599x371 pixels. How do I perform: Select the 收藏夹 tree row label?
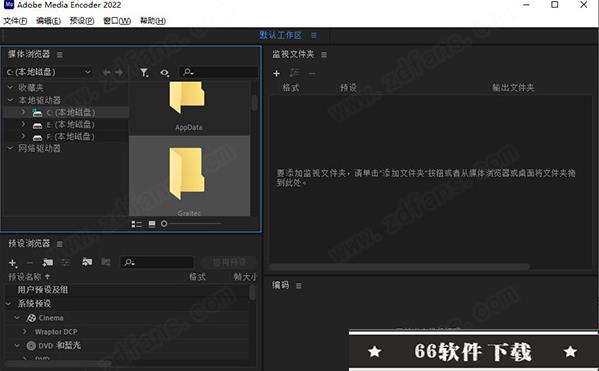click(x=31, y=87)
